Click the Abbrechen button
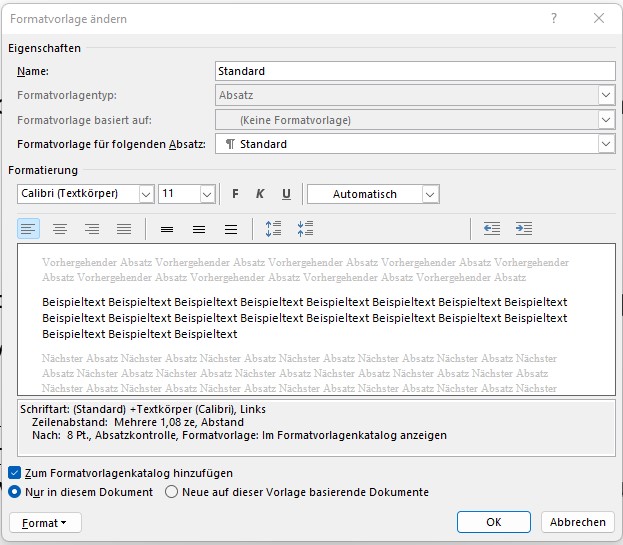The width and height of the screenshot is (623, 545). click(578, 522)
